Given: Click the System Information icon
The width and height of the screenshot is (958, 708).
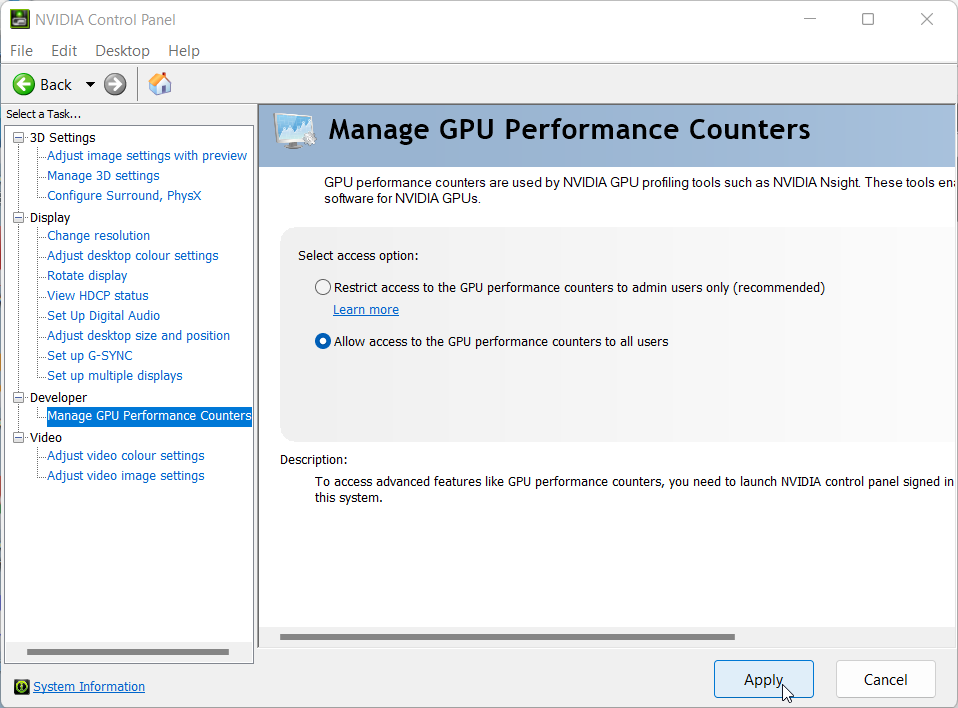Looking at the screenshot, I should pyautogui.click(x=22, y=687).
